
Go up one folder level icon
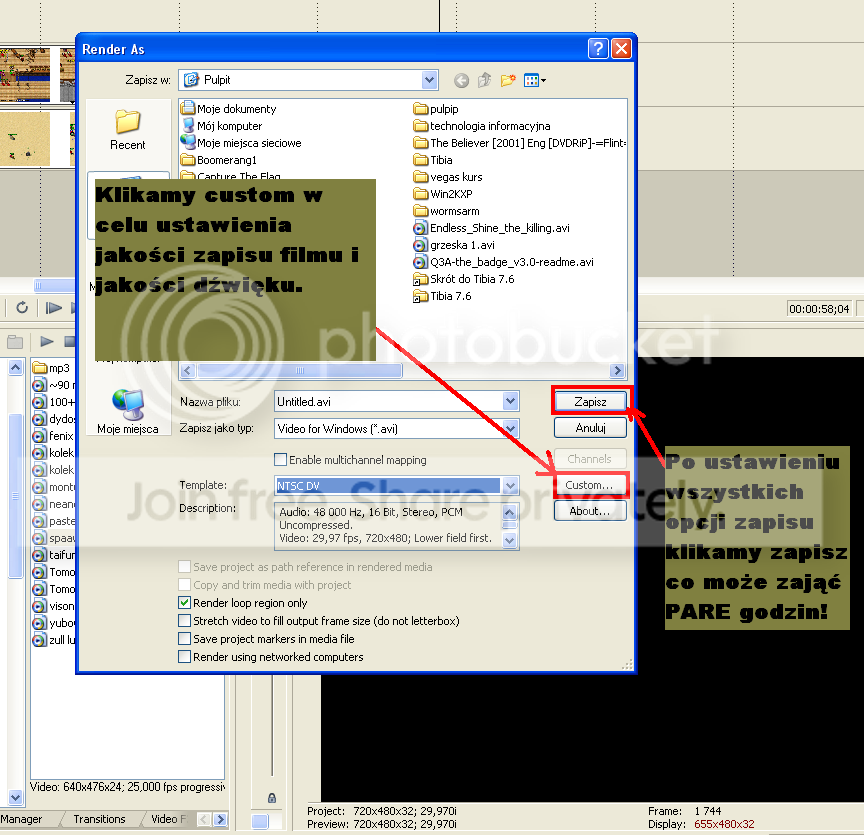[484, 80]
